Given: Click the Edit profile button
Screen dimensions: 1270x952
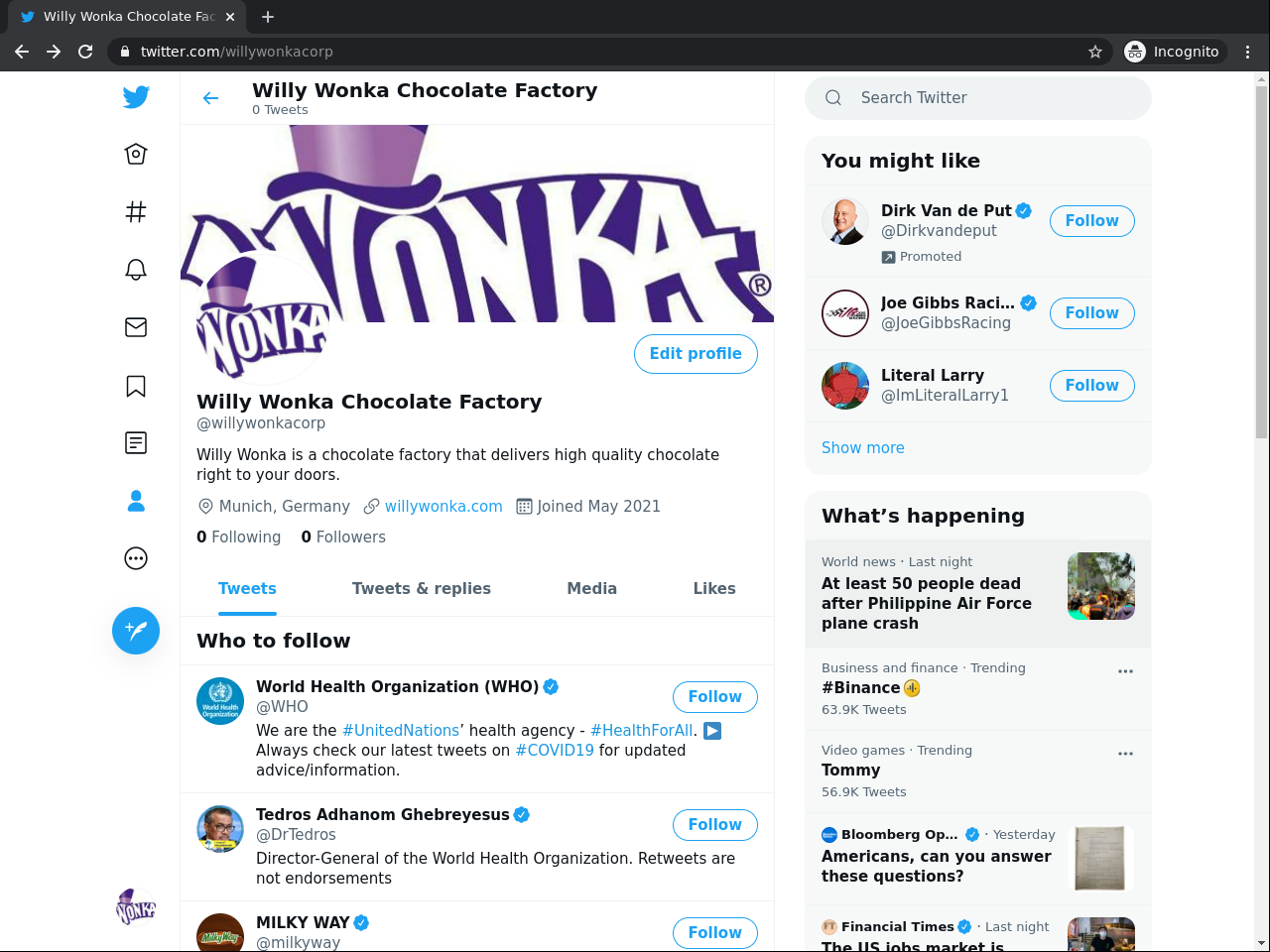Looking at the screenshot, I should (x=696, y=354).
